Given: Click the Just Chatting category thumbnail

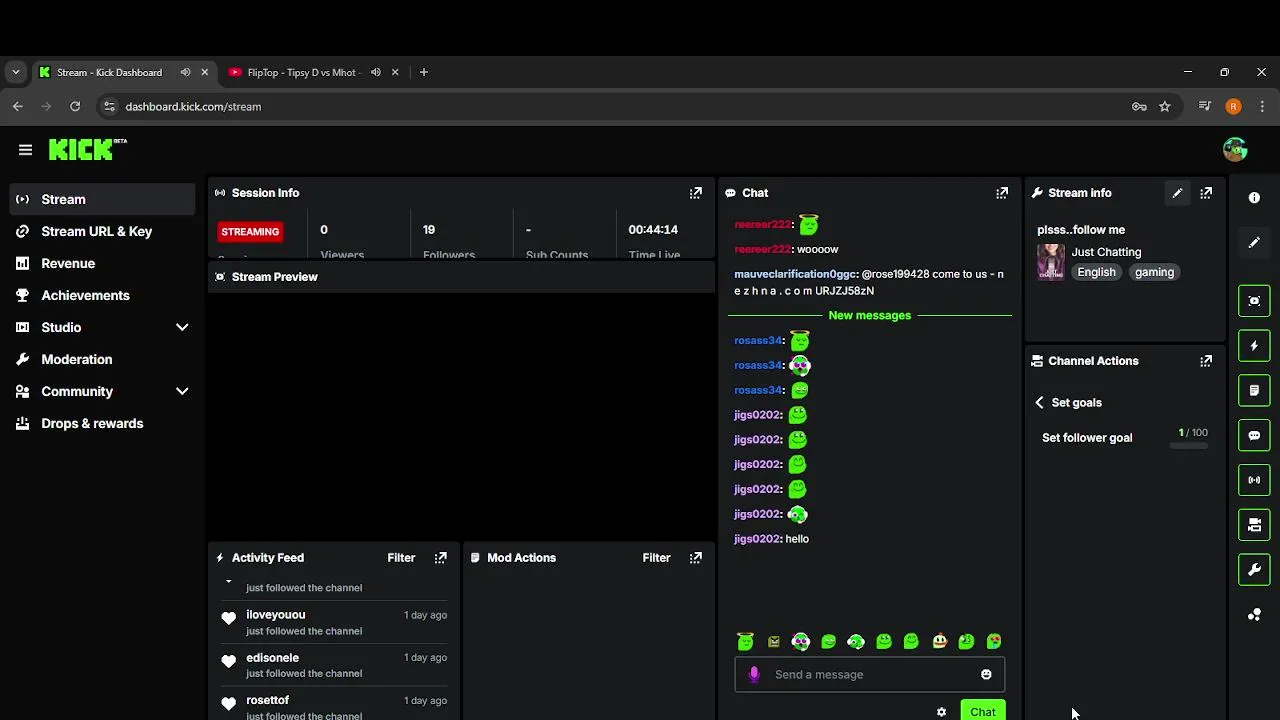Looking at the screenshot, I should pos(1051,262).
